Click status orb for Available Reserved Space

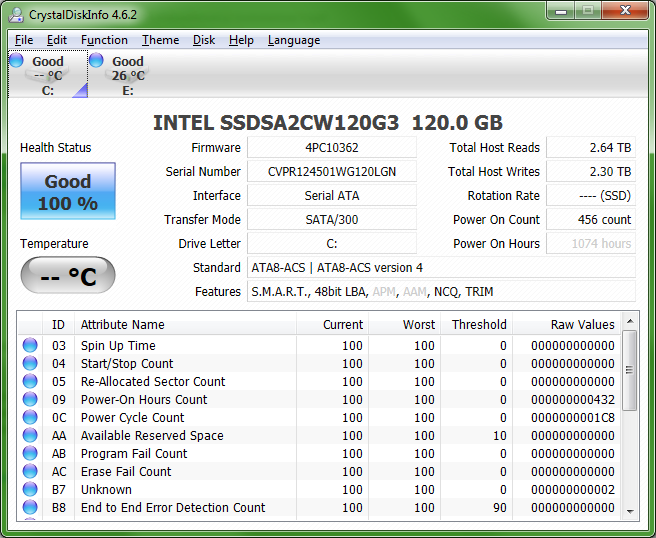[30, 435]
